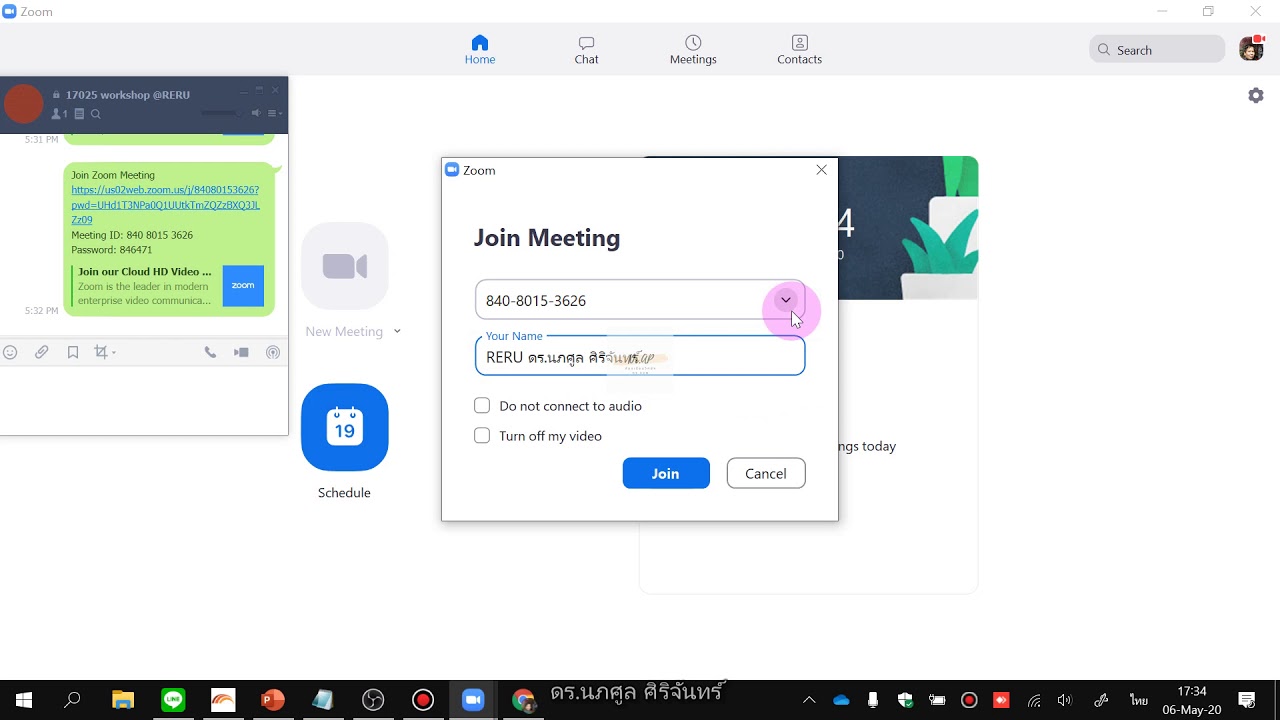This screenshot has width=1280, height=720.
Task: Open the Schedule calendar icon
Action: (345, 427)
